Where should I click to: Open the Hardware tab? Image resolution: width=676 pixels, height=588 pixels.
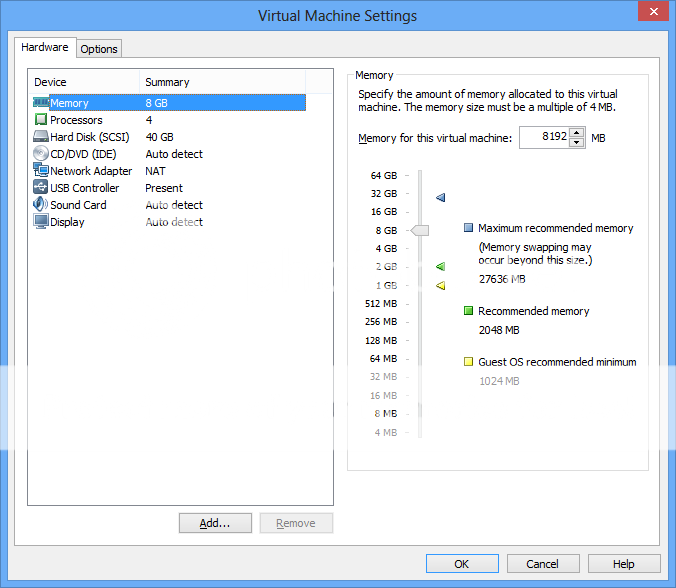click(x=45, y=47)
